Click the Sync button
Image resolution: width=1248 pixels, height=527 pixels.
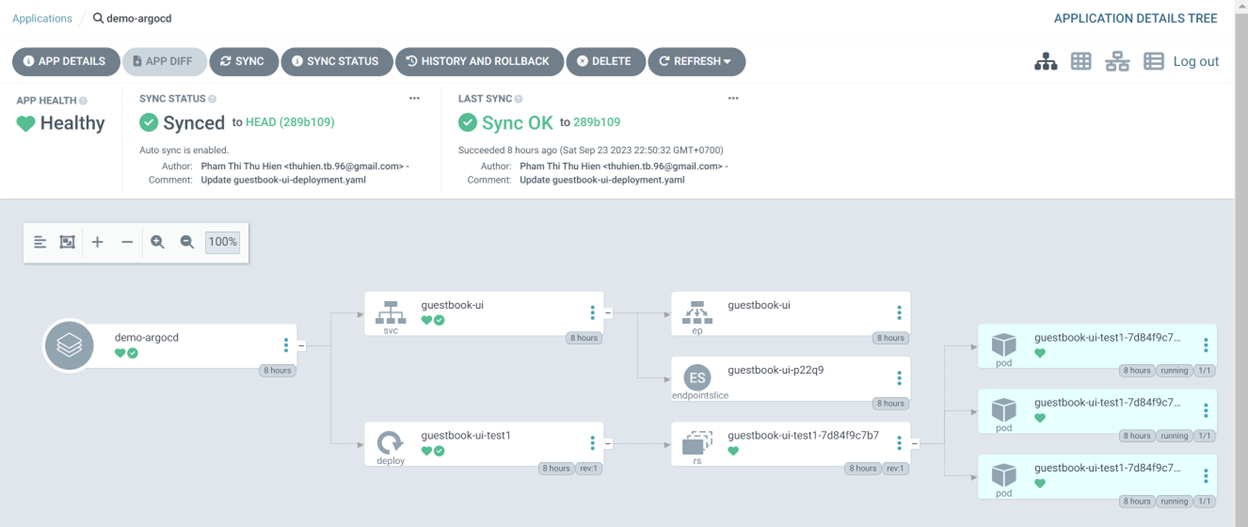click(x=243, y=61)
